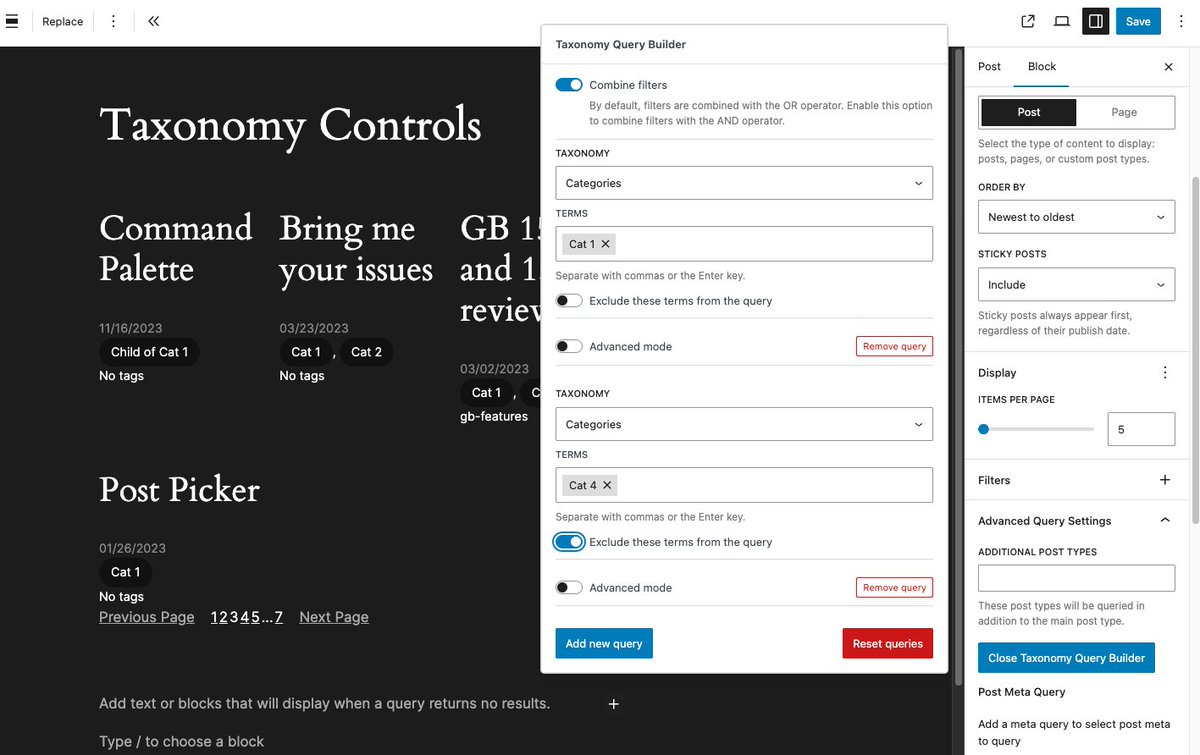Viewport: 1200px width, 755px height.
Task: Remove the Cat 1 term token
Action: click(x=605, y=244)
